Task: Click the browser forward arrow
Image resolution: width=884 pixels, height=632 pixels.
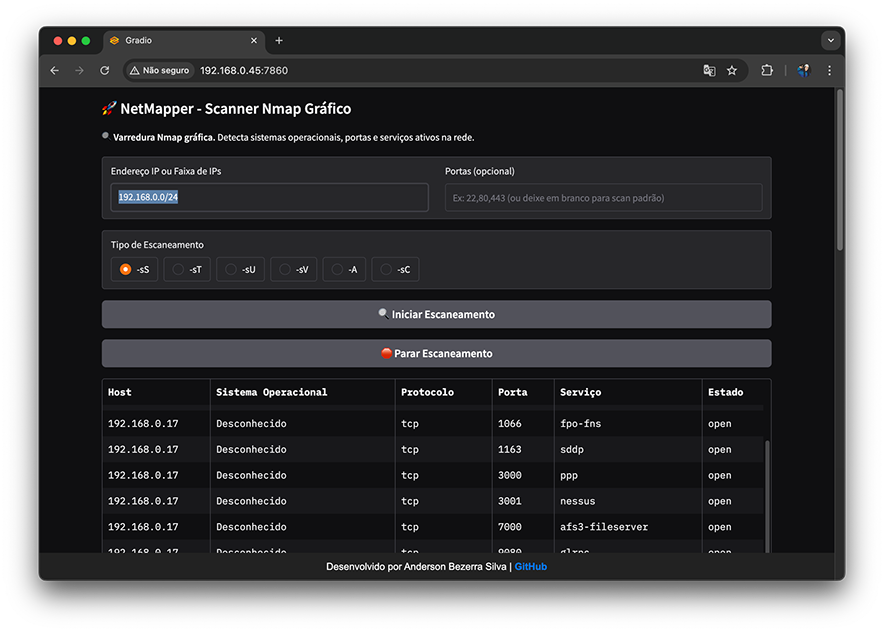Action: click(x=79, y=70)
